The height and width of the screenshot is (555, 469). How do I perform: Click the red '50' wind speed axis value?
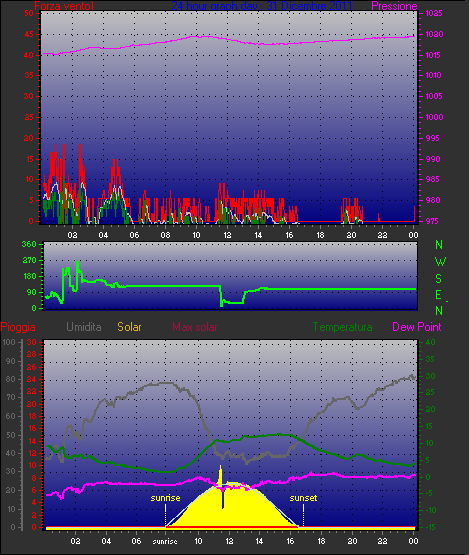coord(29,13)
